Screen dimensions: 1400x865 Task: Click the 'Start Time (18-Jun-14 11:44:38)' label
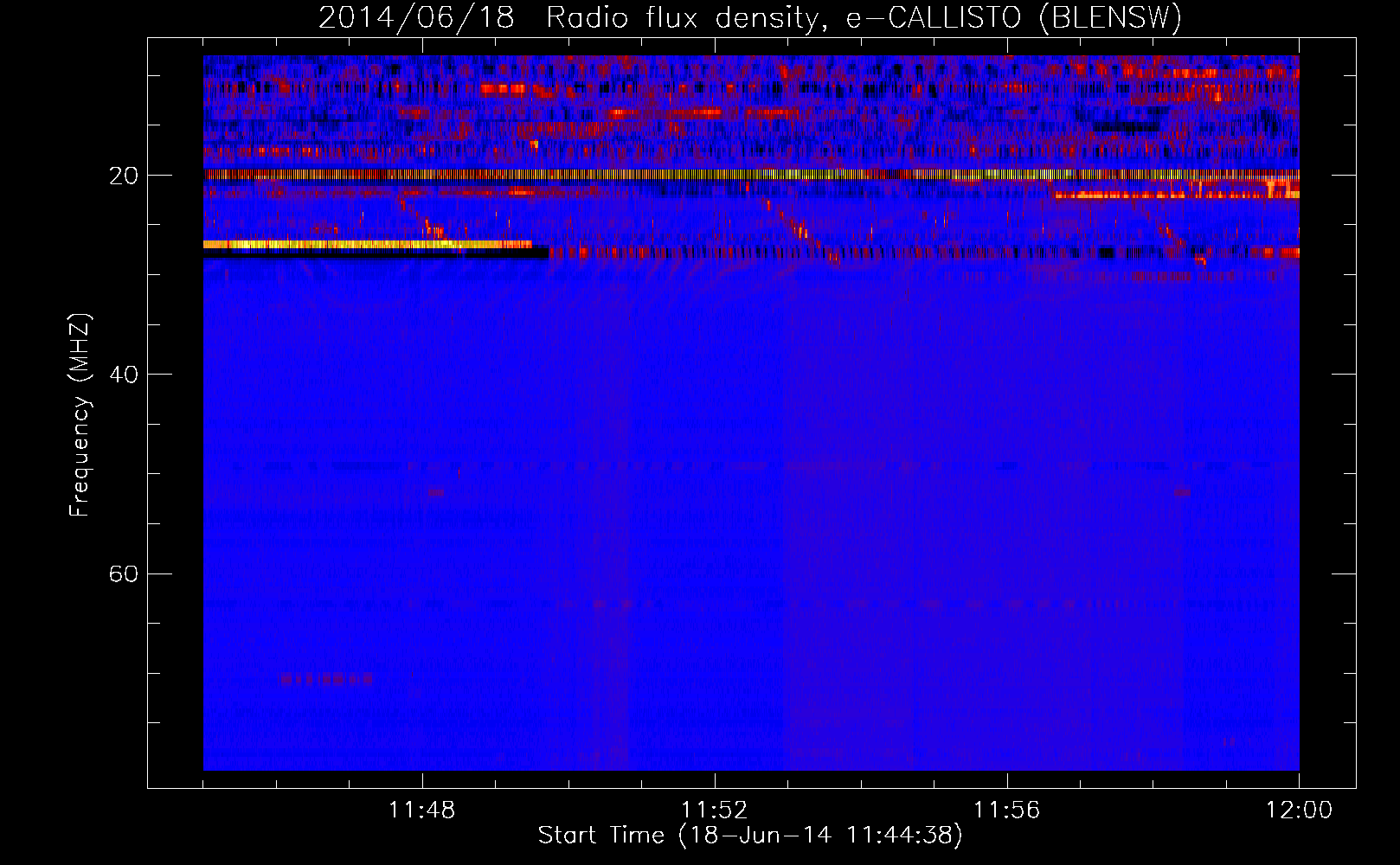pos(750,836)
